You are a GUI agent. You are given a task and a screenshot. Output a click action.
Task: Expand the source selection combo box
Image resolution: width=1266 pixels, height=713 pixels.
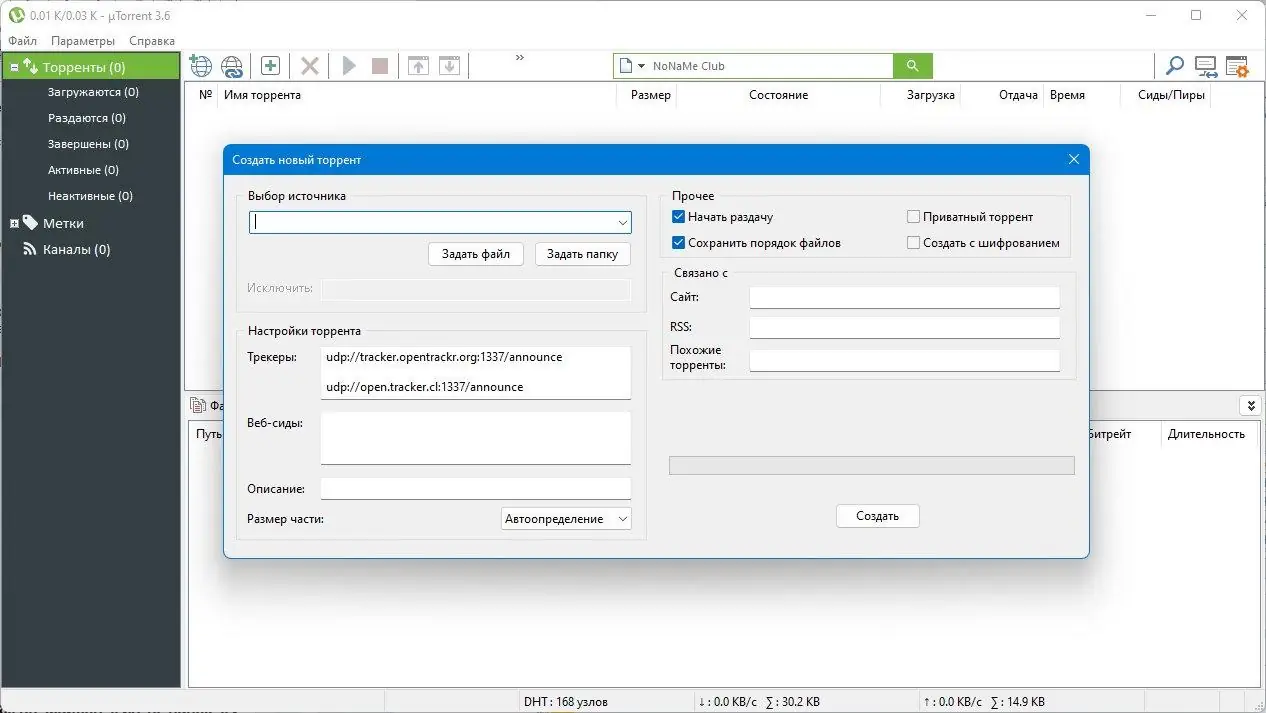tap(623, 222)
